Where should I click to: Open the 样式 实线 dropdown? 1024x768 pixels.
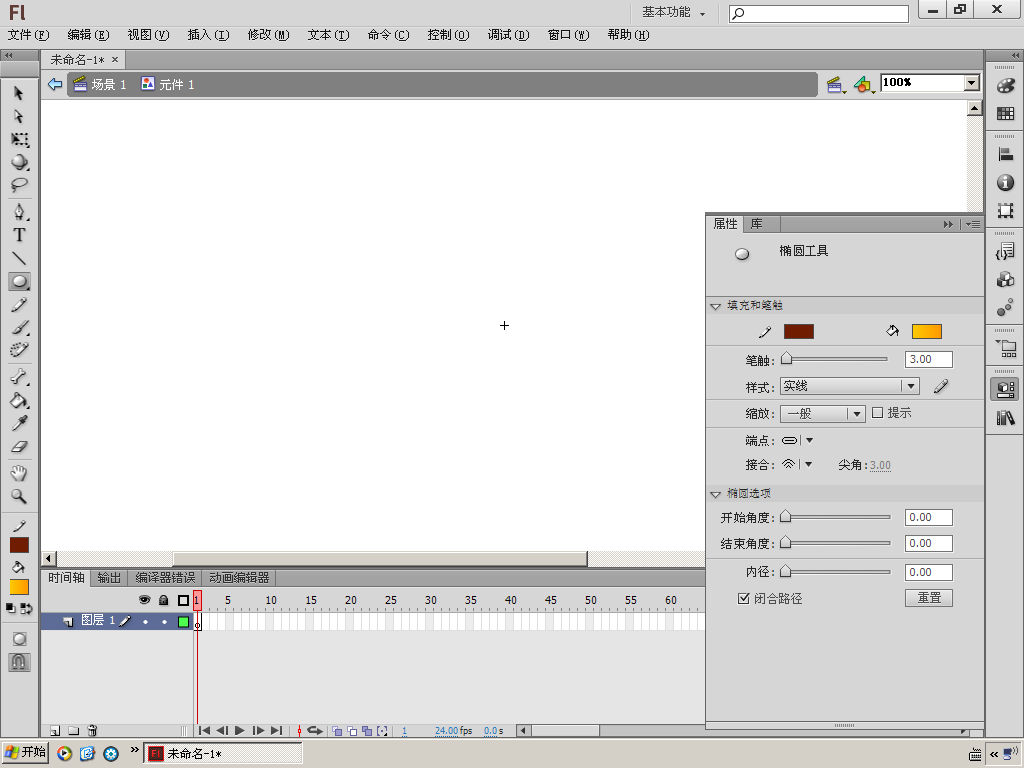850,386
